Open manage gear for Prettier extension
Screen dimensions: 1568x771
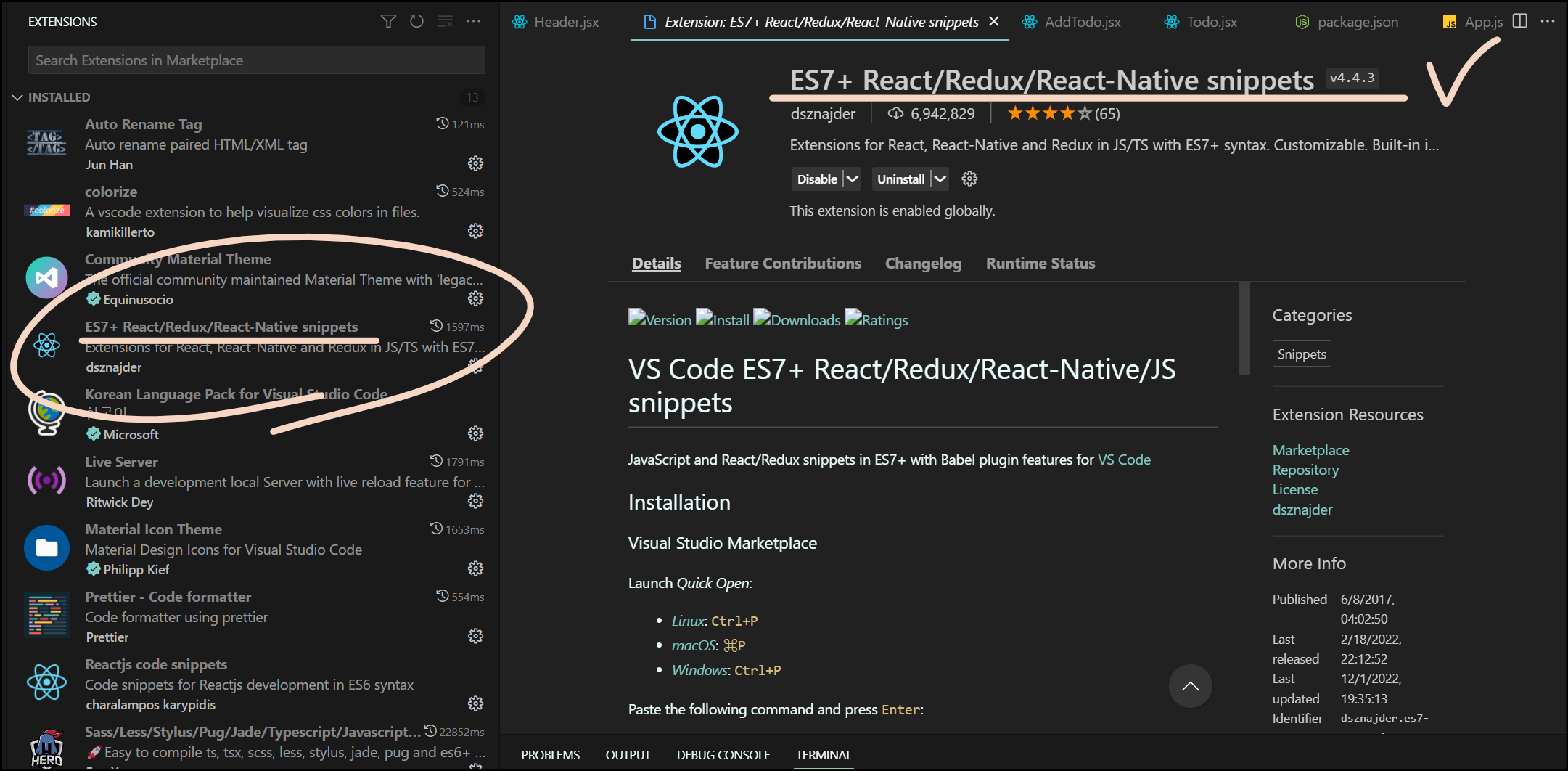click(475, 636)
